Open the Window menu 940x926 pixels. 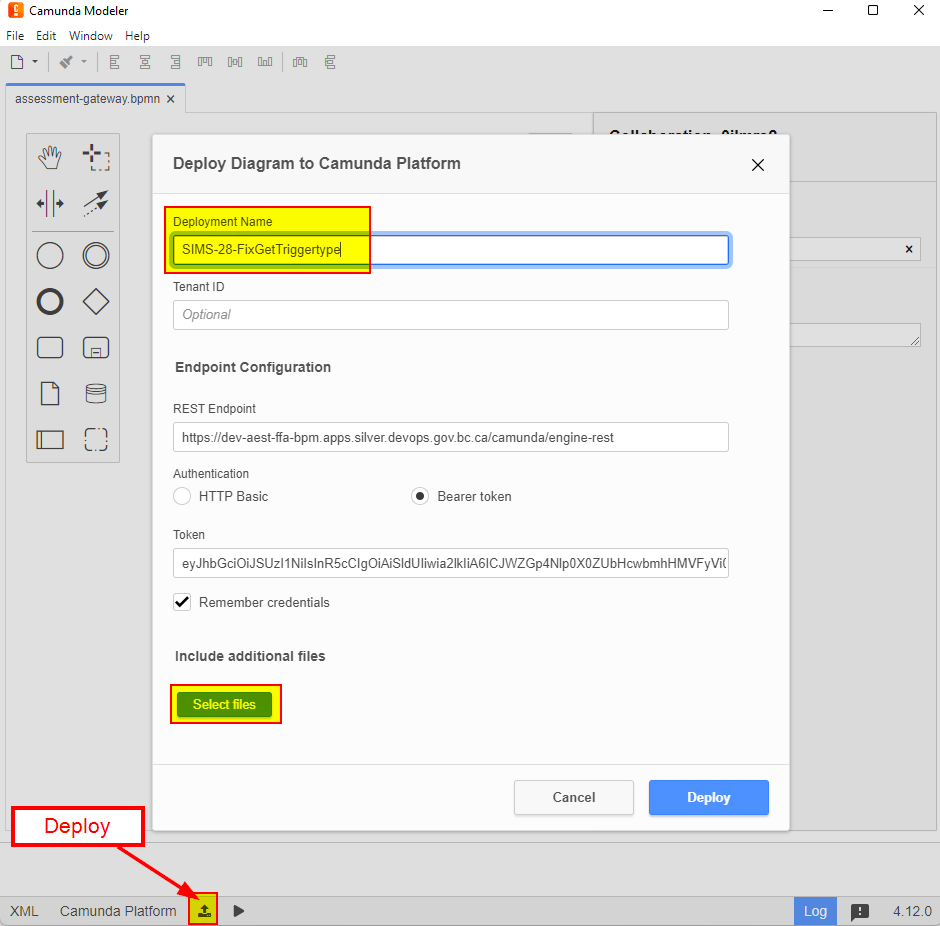point(91,35)
